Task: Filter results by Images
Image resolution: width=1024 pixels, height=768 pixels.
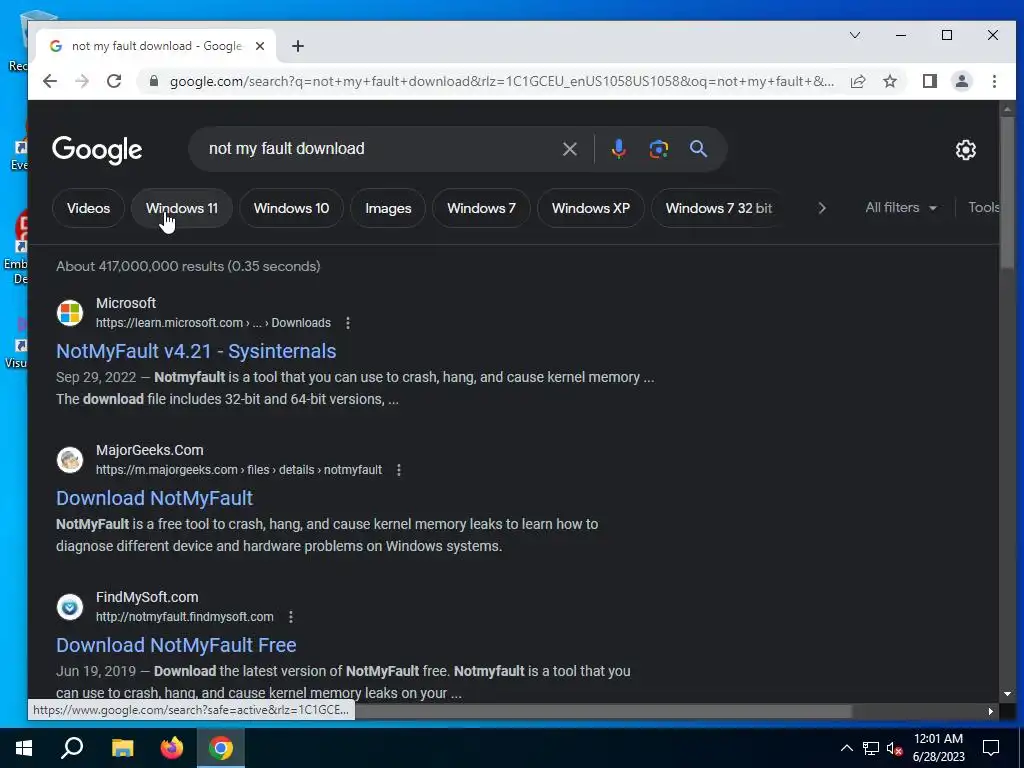Action: click(388, 208)
